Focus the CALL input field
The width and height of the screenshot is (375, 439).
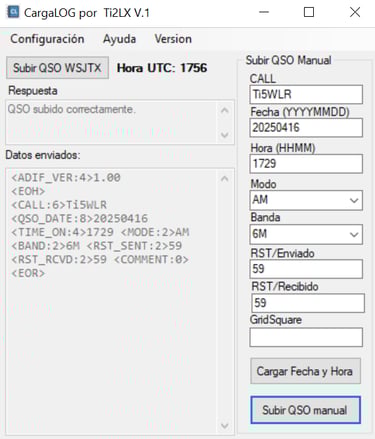306,94
